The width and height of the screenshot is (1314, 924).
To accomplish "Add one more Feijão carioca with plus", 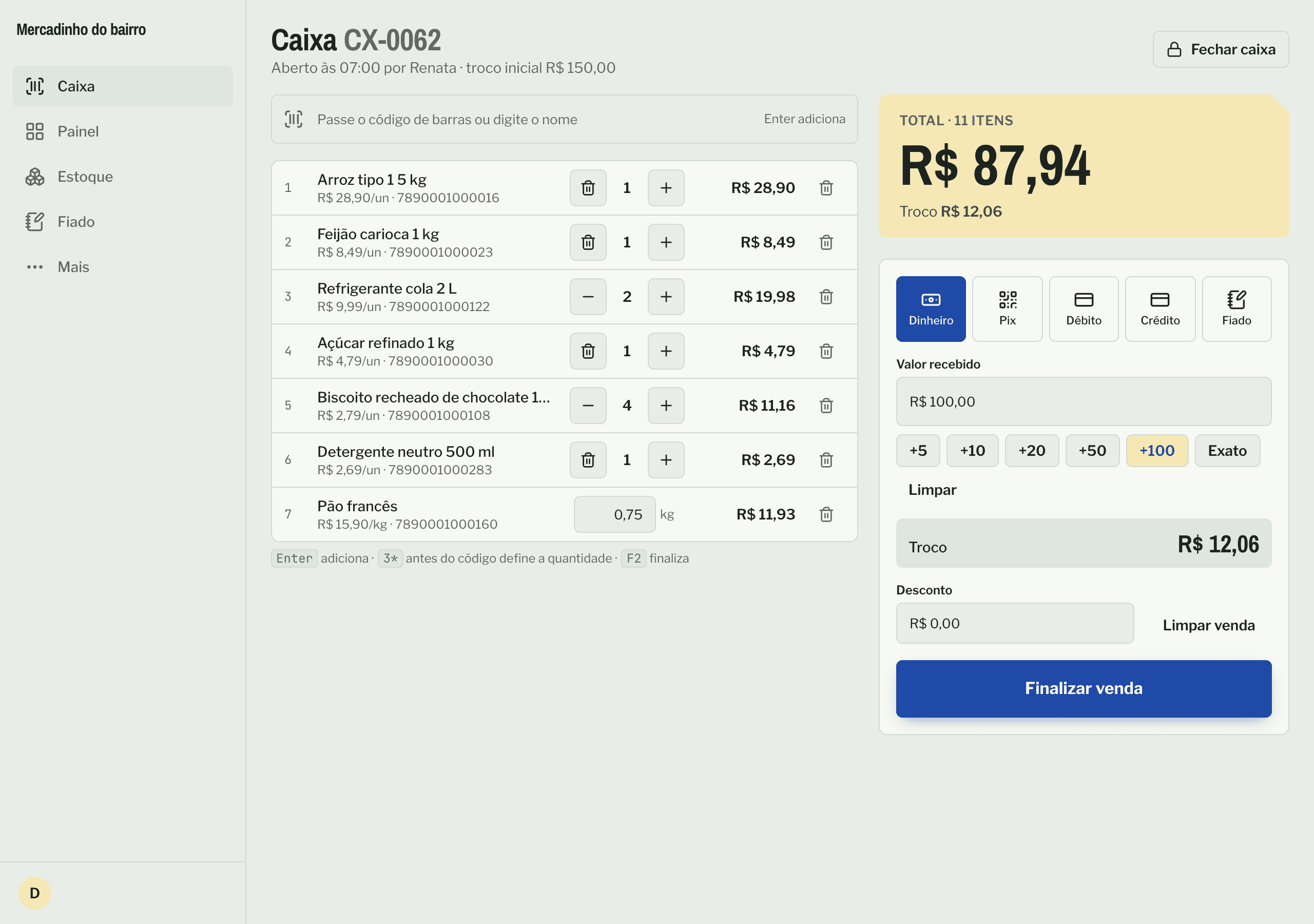I will 666,242.
